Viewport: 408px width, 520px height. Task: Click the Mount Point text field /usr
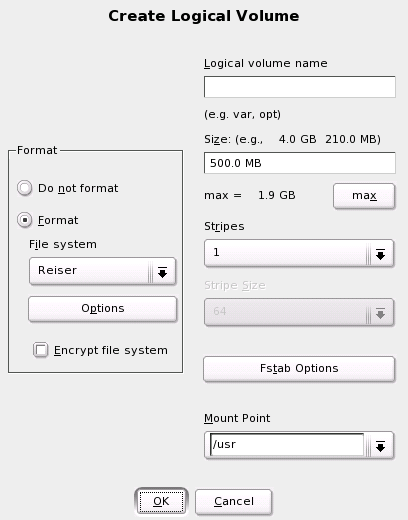click(287, 445)
